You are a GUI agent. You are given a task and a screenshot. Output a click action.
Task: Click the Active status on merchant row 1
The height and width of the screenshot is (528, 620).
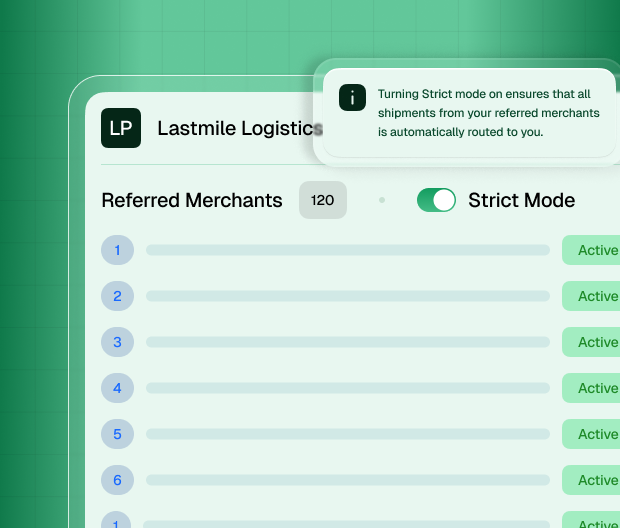click(596, 250)
